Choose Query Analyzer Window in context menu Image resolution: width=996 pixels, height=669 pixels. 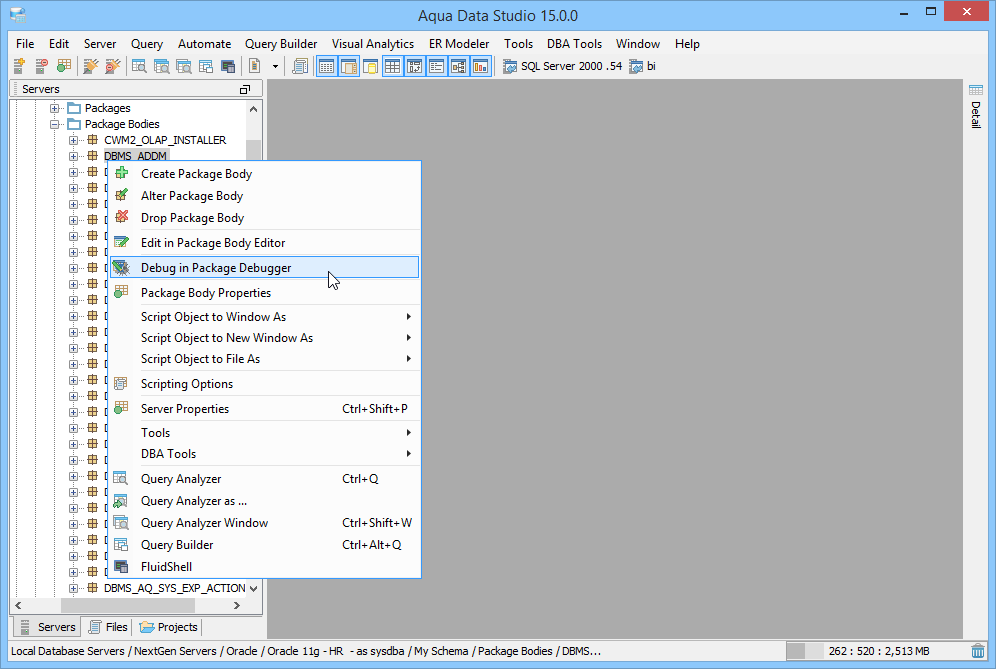click(264, 523)
